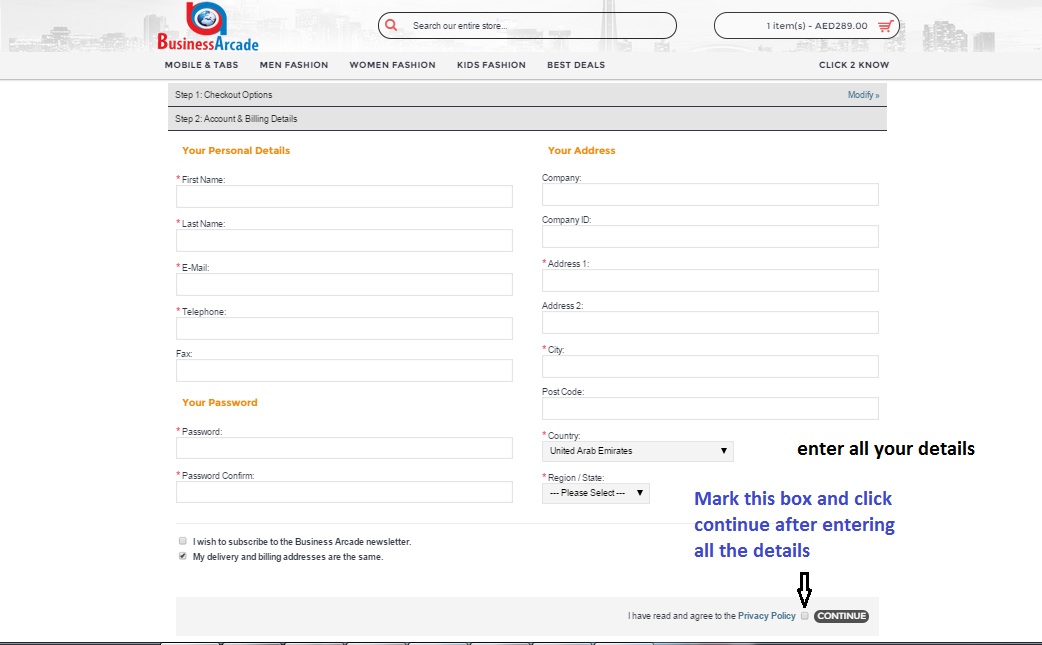Viewport: 1042px width, 645px height.
Task: Click the Modify link for Step 1
Action: coord(863,95)
